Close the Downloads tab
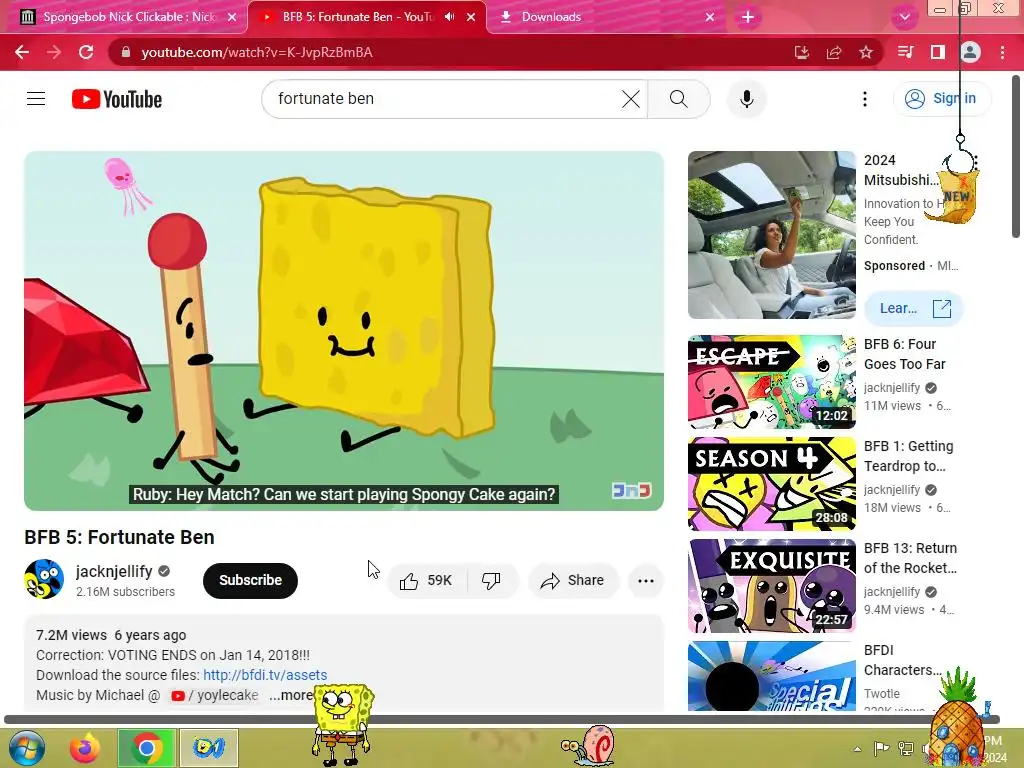Screen dimensions: 1024x768 (x=710, y=17)
